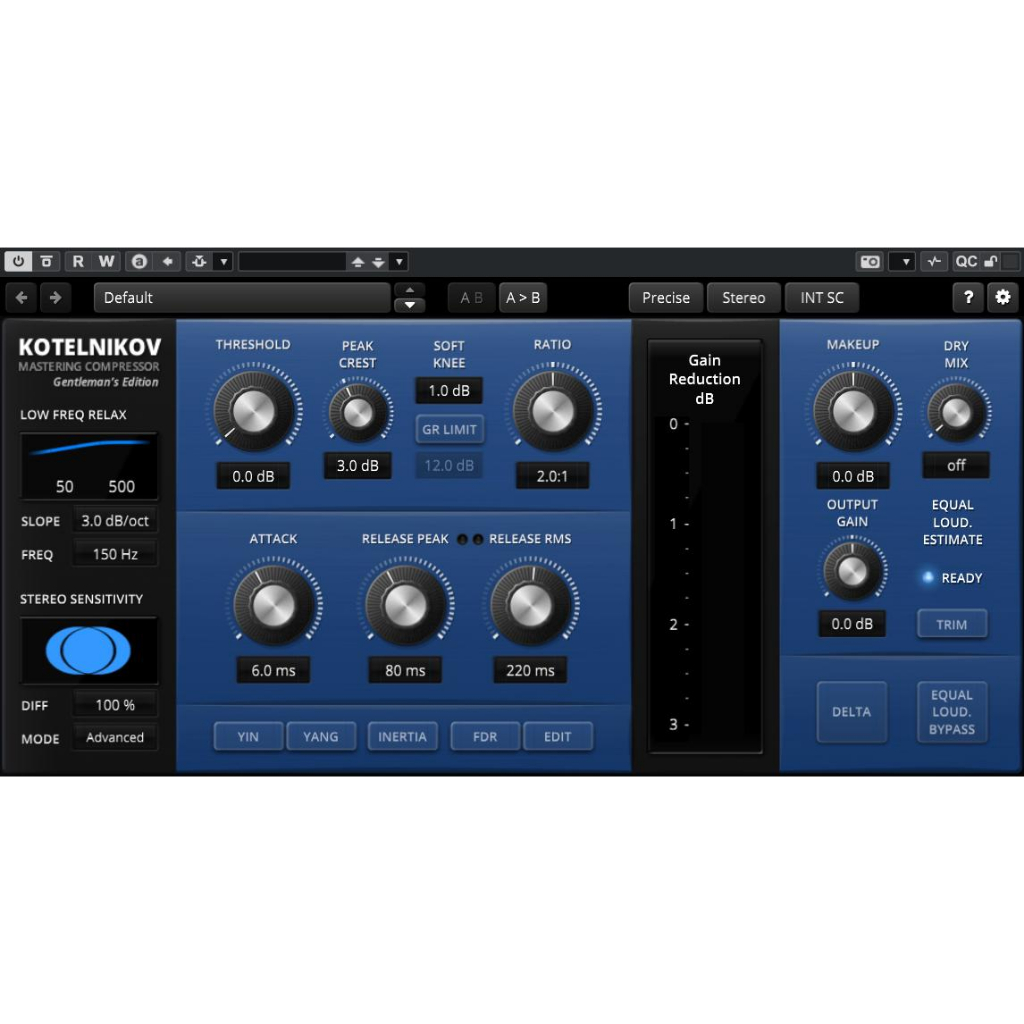Click the Release RMS knob

[530, 605]
